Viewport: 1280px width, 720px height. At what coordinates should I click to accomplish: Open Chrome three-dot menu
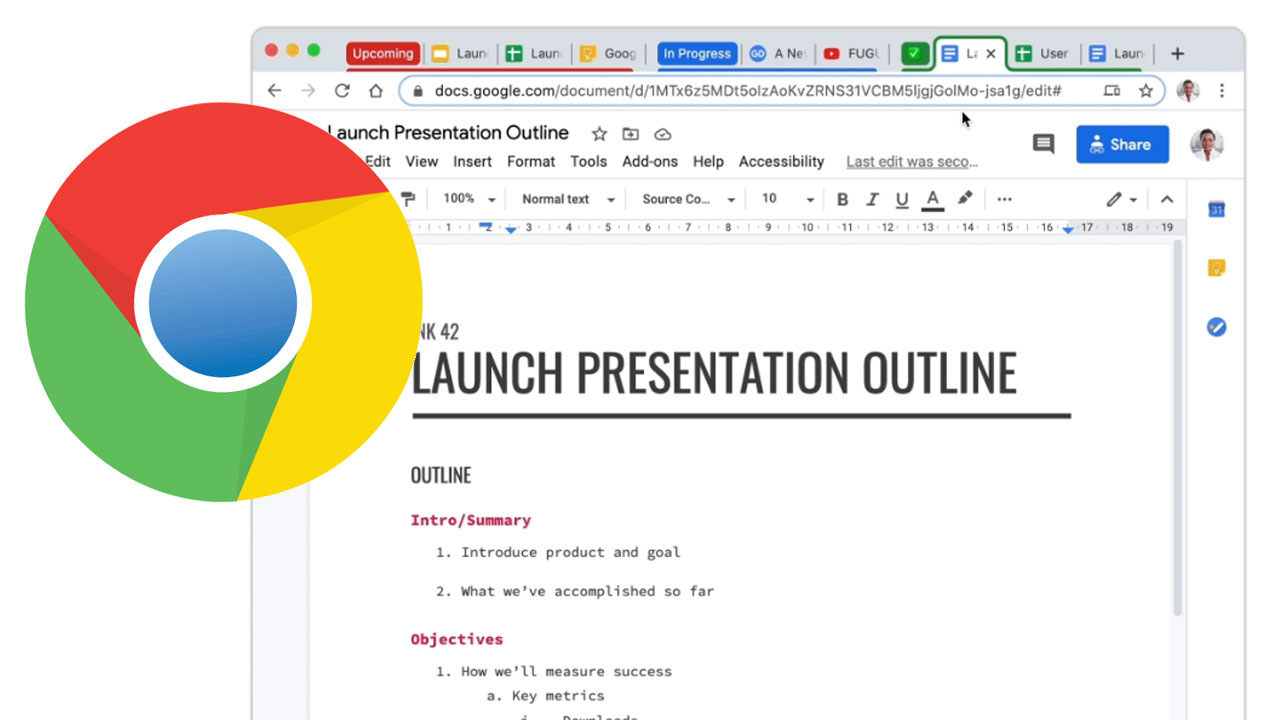click(1222, 90)
